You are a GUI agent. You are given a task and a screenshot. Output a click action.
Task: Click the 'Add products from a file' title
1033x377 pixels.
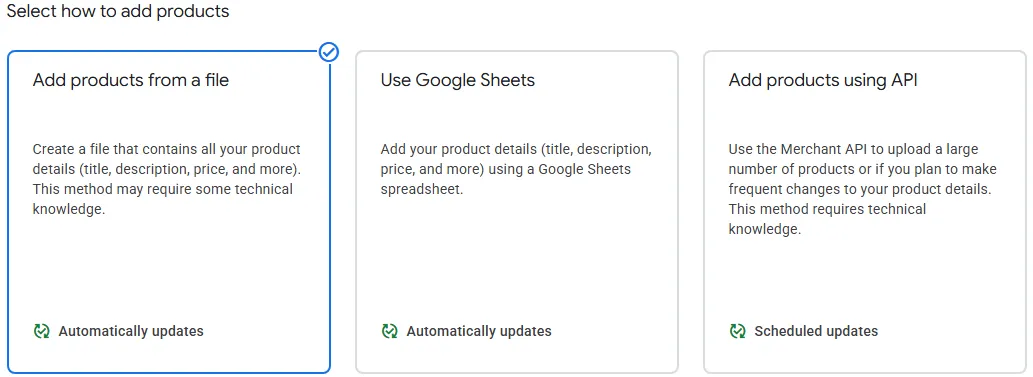131,80
